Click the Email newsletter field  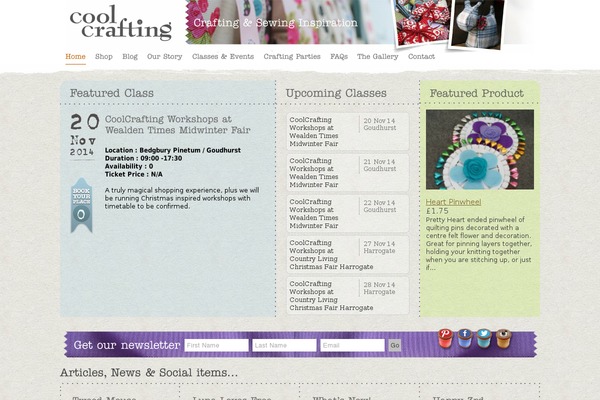coord(352,345)
